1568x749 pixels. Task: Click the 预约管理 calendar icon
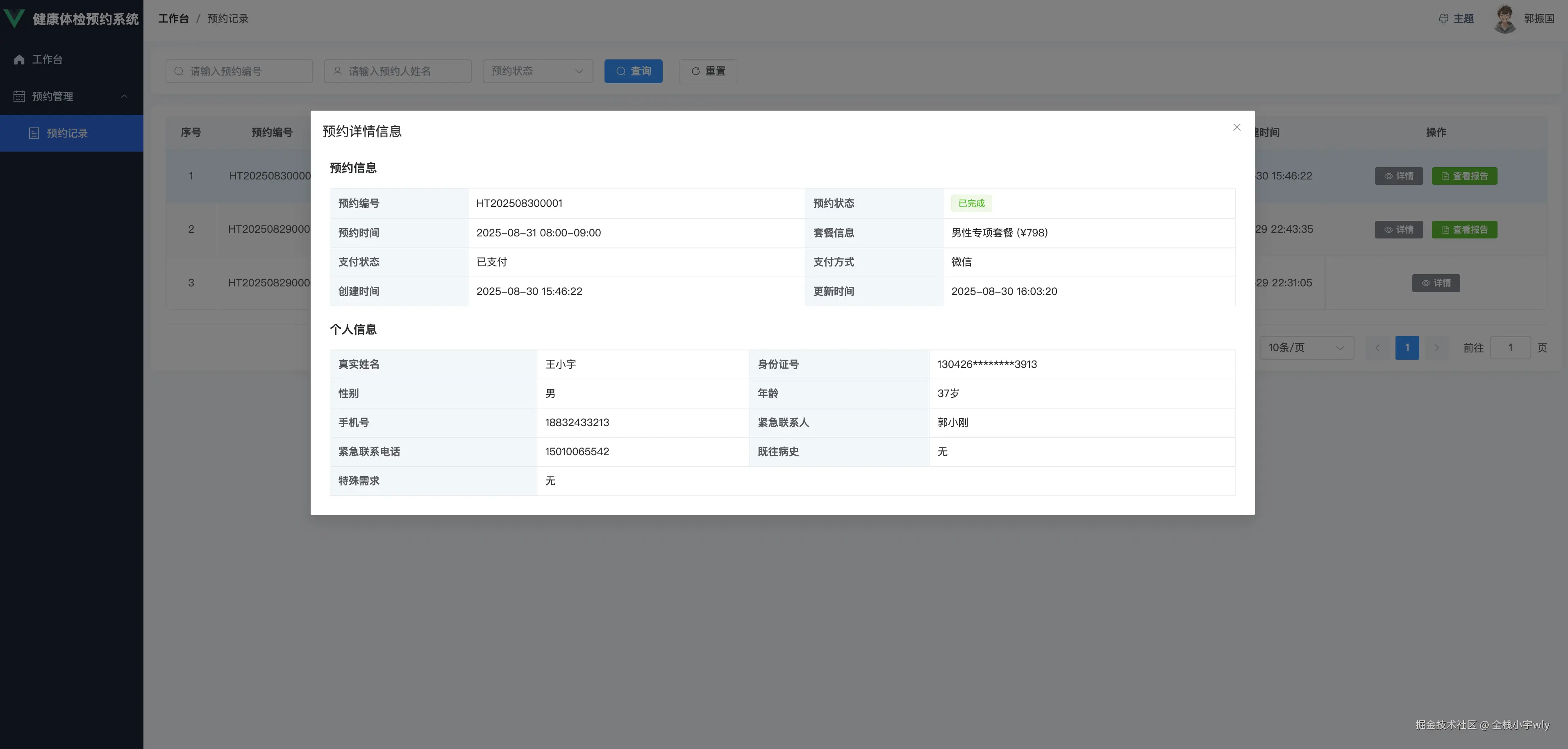[20, 96]
